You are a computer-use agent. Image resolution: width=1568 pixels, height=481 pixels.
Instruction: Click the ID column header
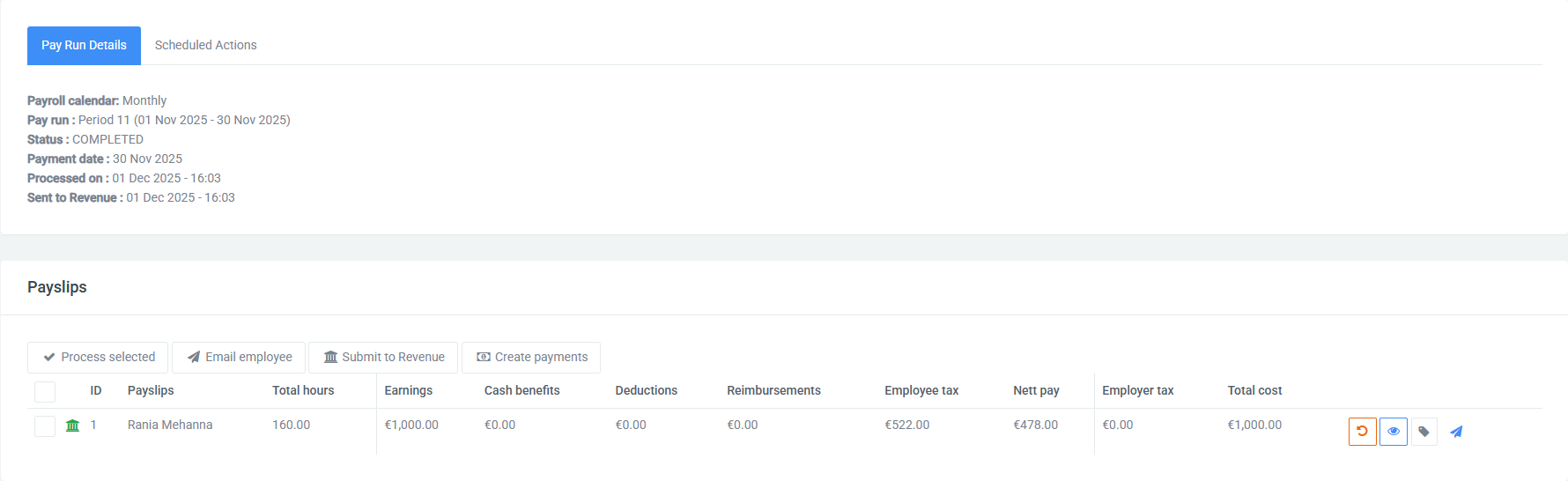click(95, 390)
